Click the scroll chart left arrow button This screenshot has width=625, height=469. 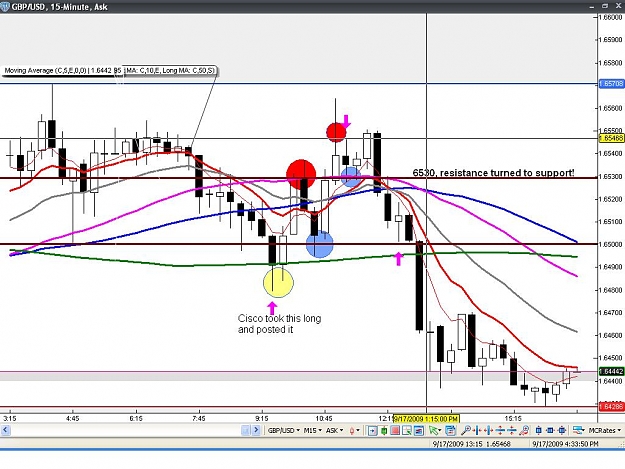tap(5, 430)
